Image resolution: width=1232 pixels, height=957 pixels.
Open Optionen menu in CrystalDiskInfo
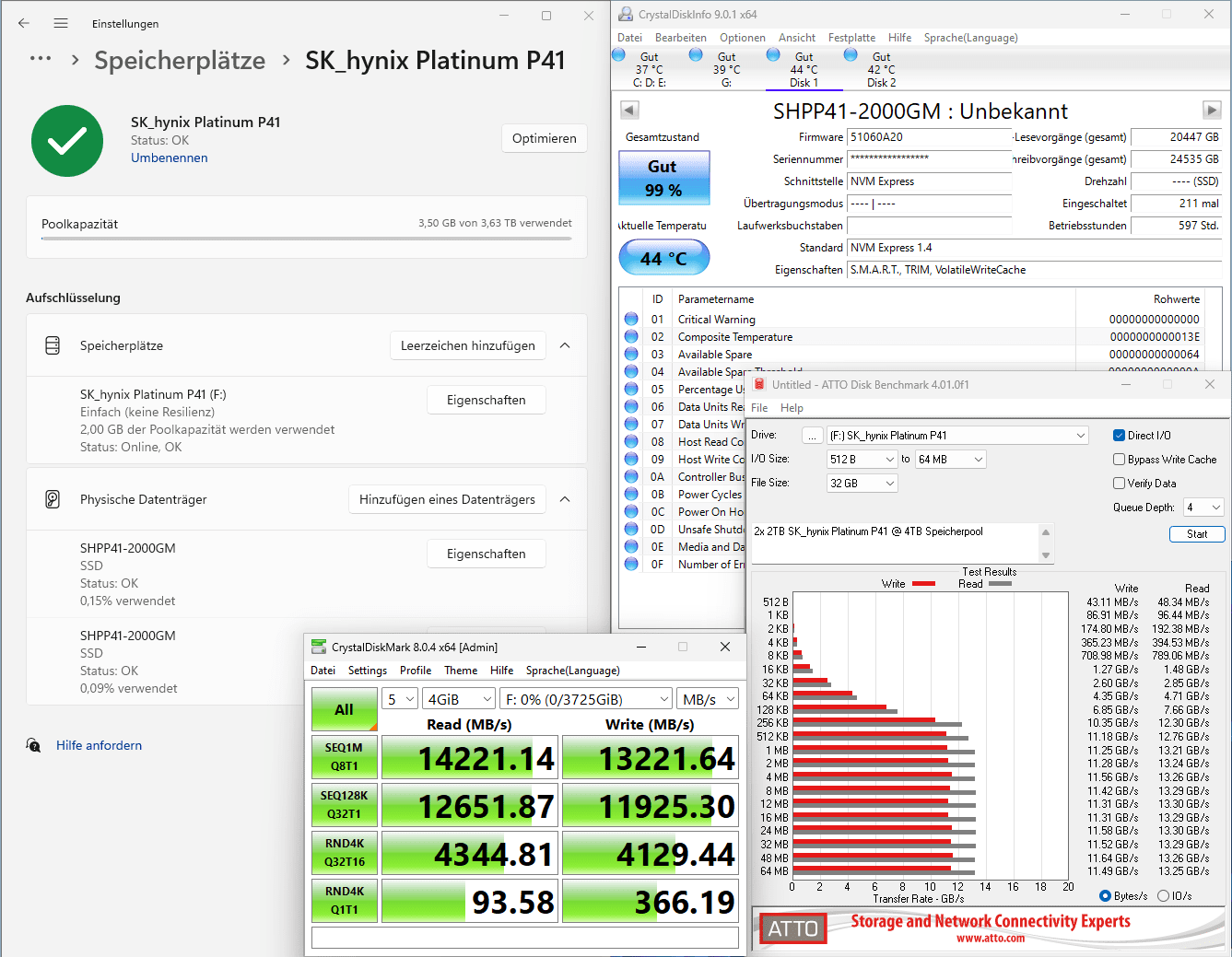743,38
